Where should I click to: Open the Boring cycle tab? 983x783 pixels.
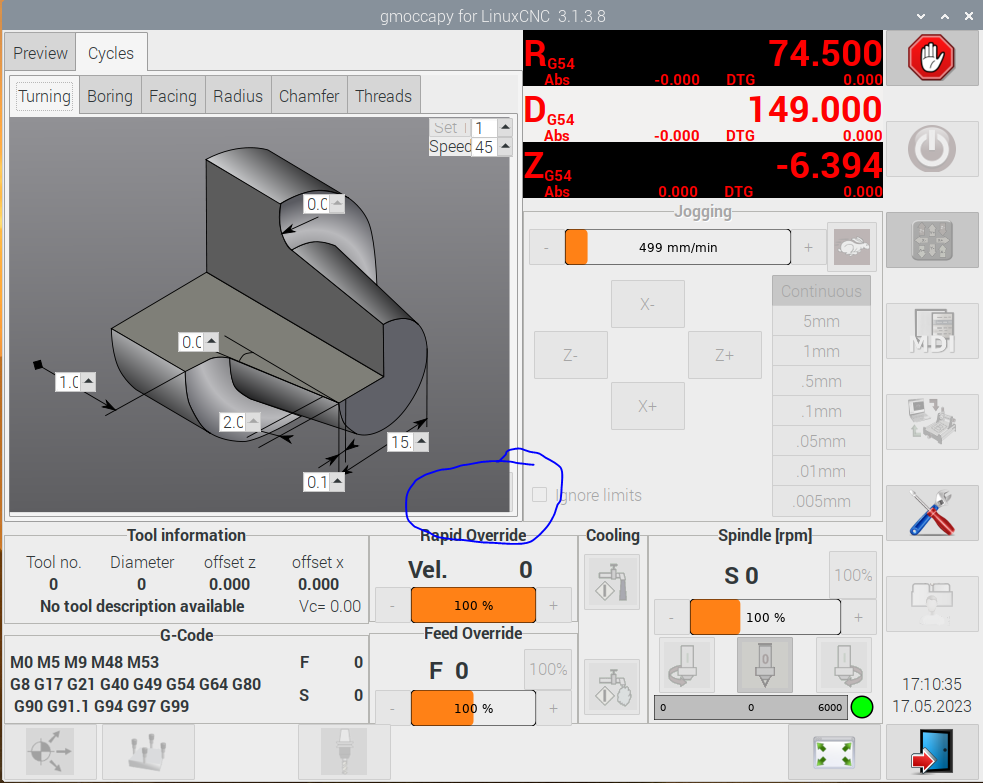pos(110,96)
